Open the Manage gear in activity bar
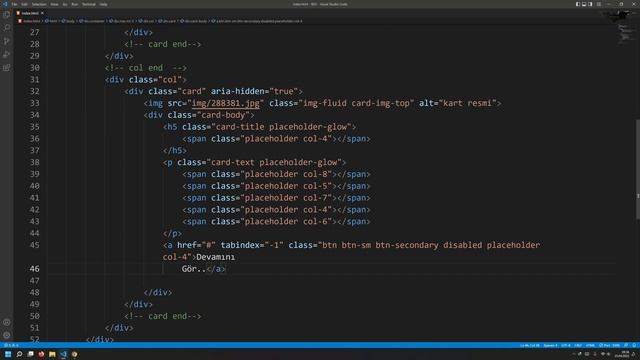This screenshot has width=640, height=360. pos(7,335)
